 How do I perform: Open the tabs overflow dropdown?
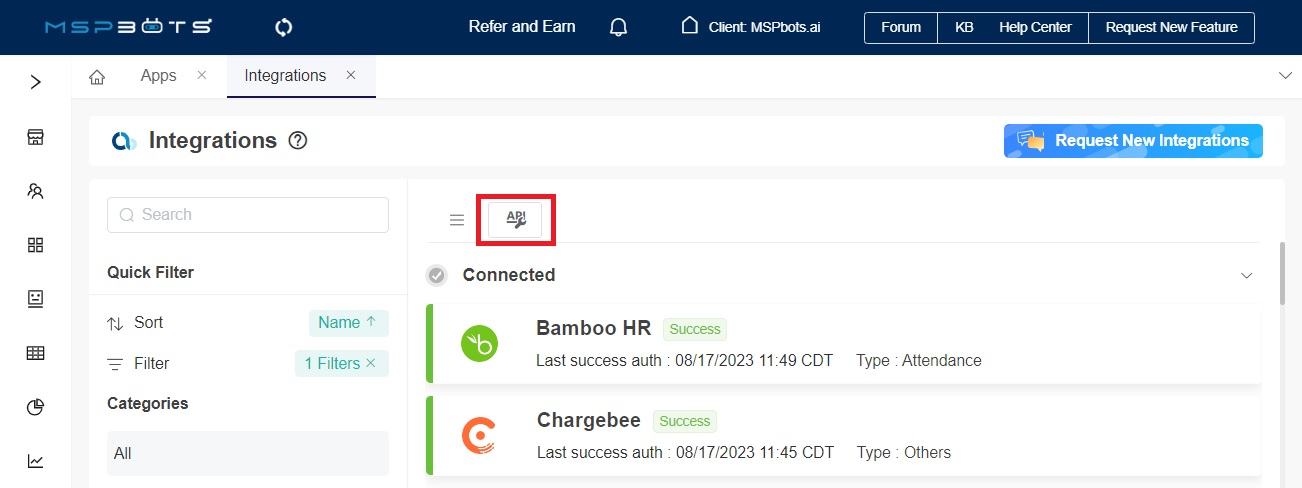(x=1285, y=76)
